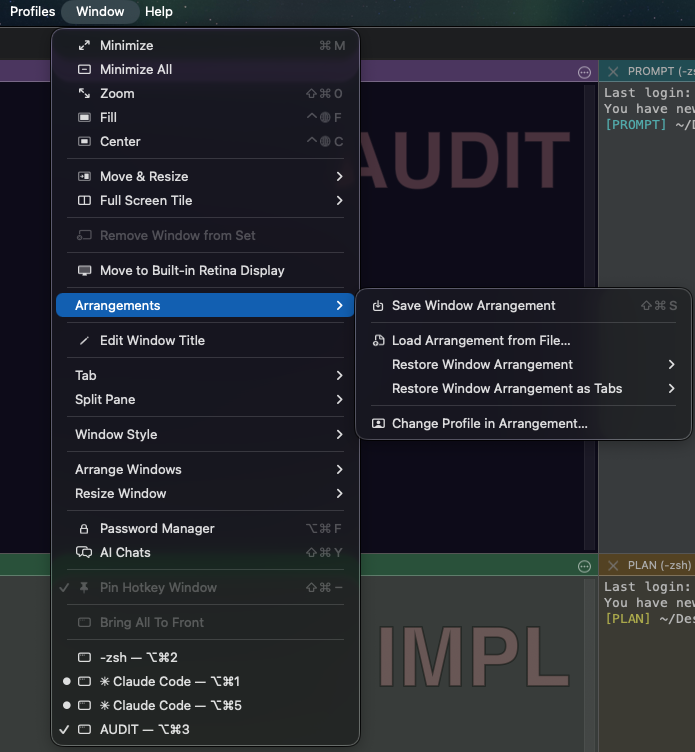Toggle the checked AUDIT window entry

(205, 729)
